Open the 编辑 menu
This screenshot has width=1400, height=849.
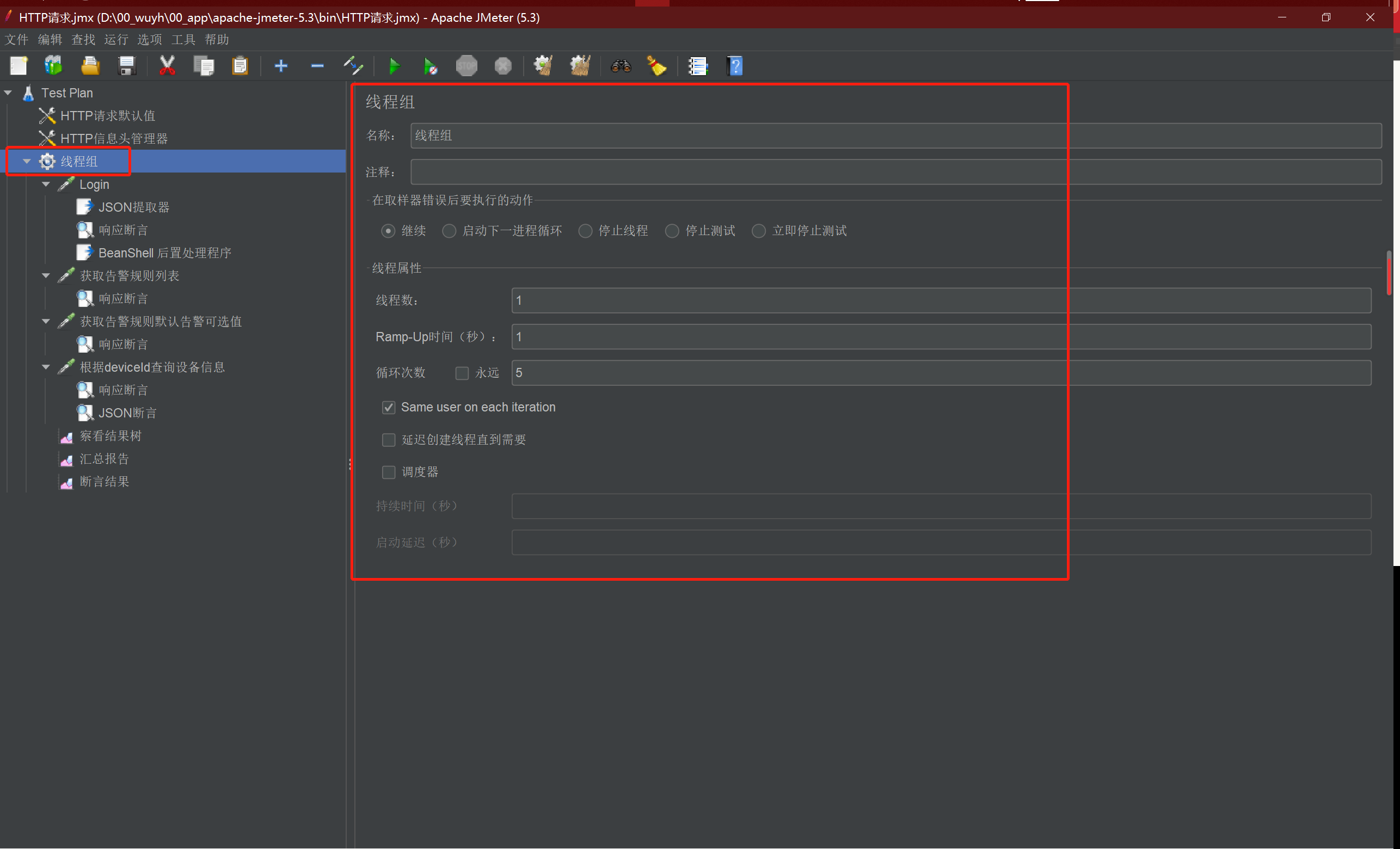tap(50, 39)
